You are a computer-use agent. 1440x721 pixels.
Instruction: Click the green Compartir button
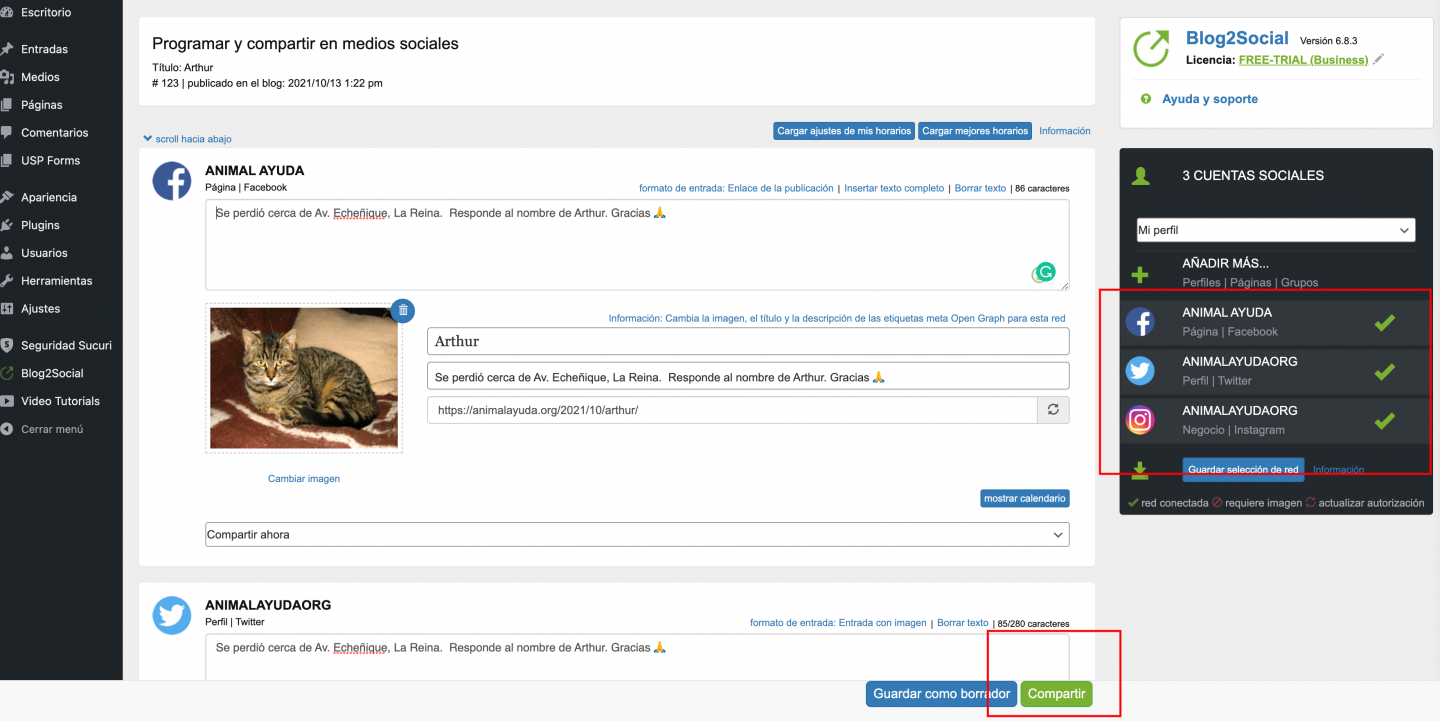[x=1056, y=694]
